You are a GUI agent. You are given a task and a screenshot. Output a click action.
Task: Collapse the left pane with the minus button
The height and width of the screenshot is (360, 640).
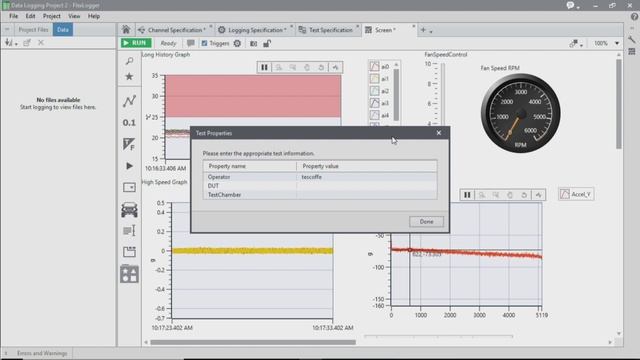[x=7, y=29]
